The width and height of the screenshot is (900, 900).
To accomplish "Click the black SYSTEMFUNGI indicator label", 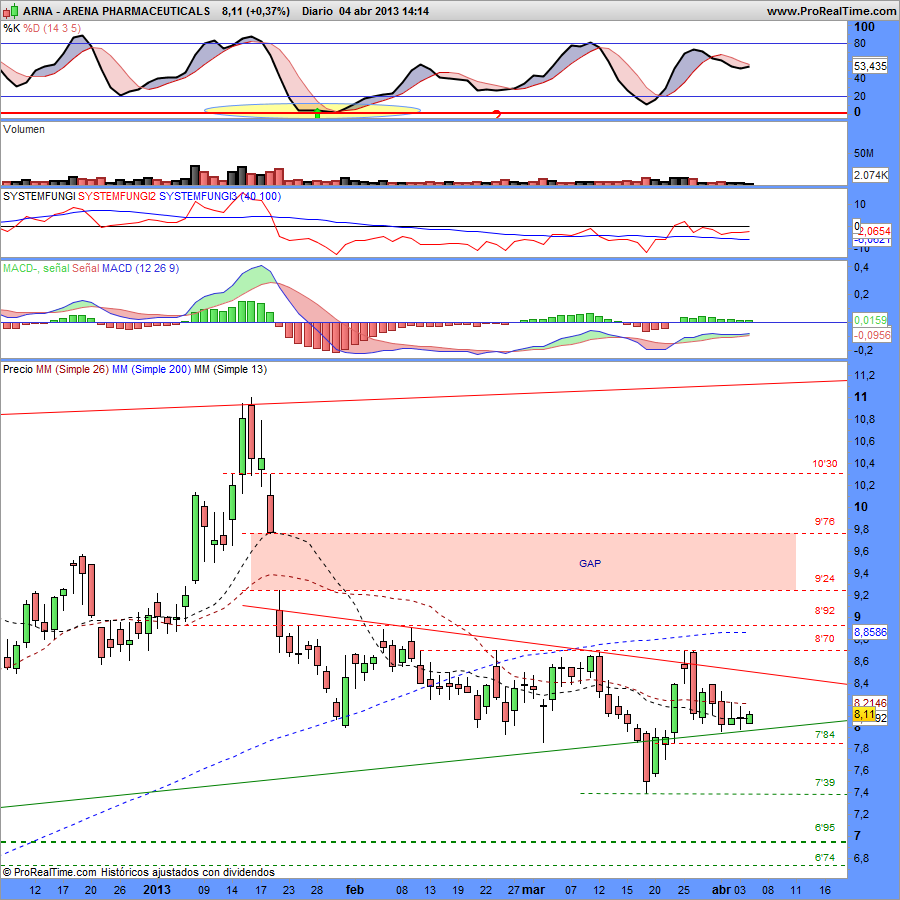I will click(x=39, y=196).
